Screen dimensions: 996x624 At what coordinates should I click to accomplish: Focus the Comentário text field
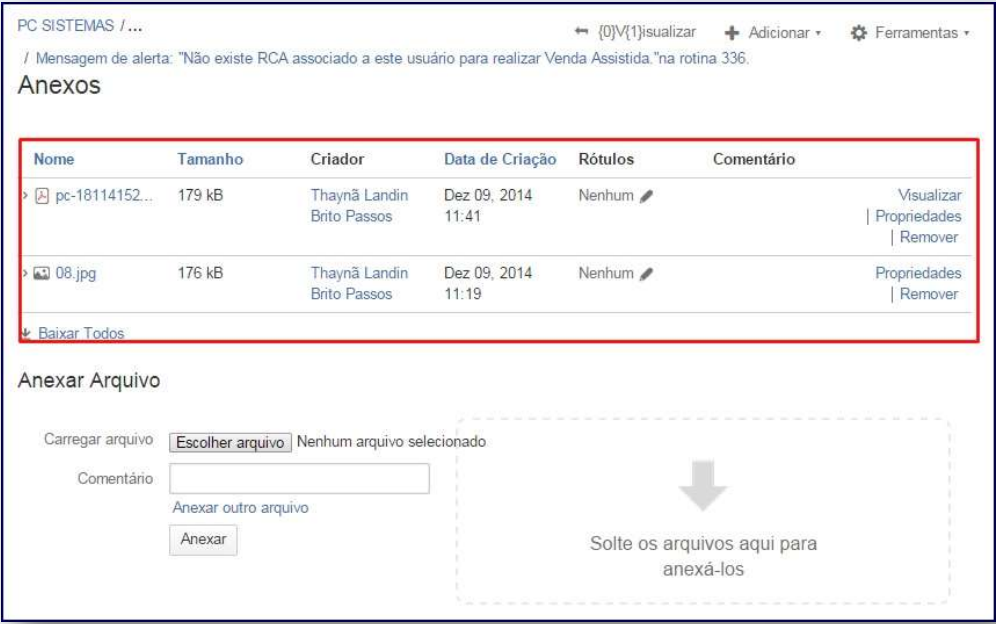tap(299, 479)
